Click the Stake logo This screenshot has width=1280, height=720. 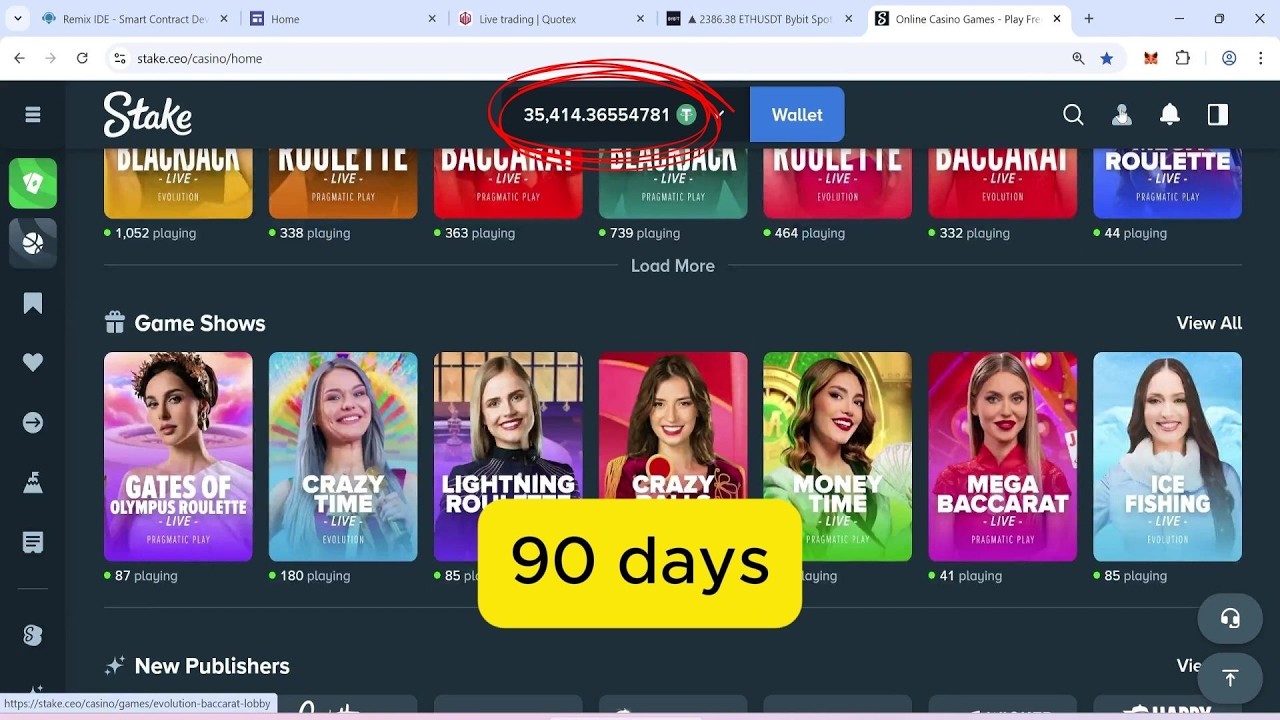pyautogui.click(x=148, y=114)
